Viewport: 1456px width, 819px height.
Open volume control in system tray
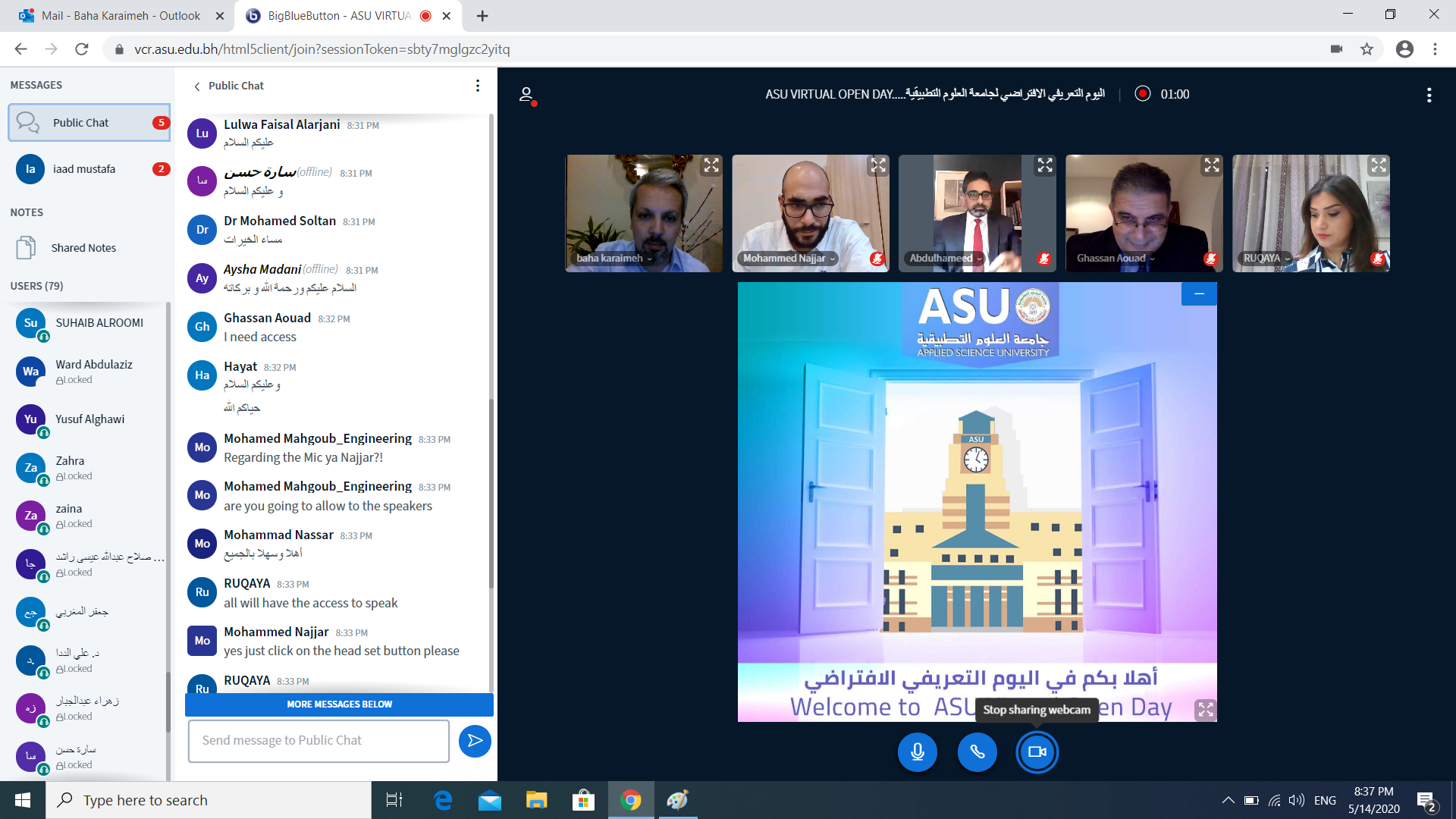tap(1297, 800)
